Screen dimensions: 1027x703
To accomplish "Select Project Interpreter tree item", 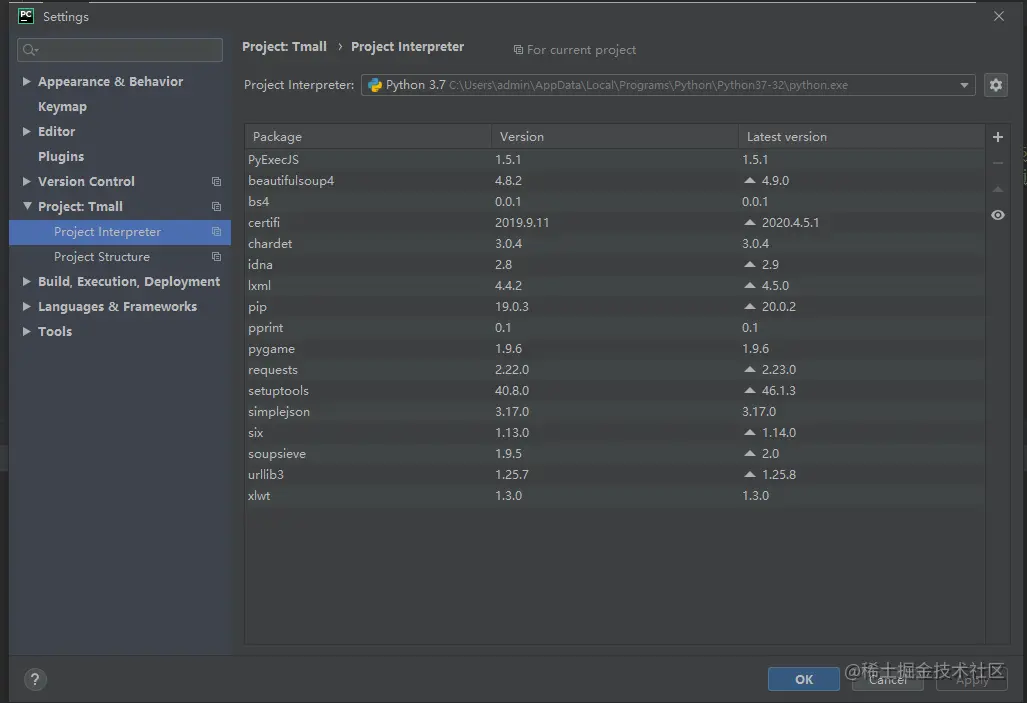I will pyautogui.click(x=120, y=232).
